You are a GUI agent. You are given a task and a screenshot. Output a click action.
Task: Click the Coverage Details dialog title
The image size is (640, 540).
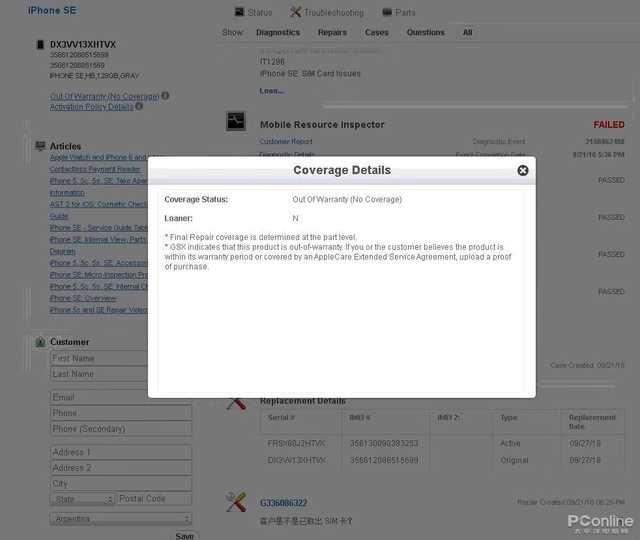[x=342, y=170]
